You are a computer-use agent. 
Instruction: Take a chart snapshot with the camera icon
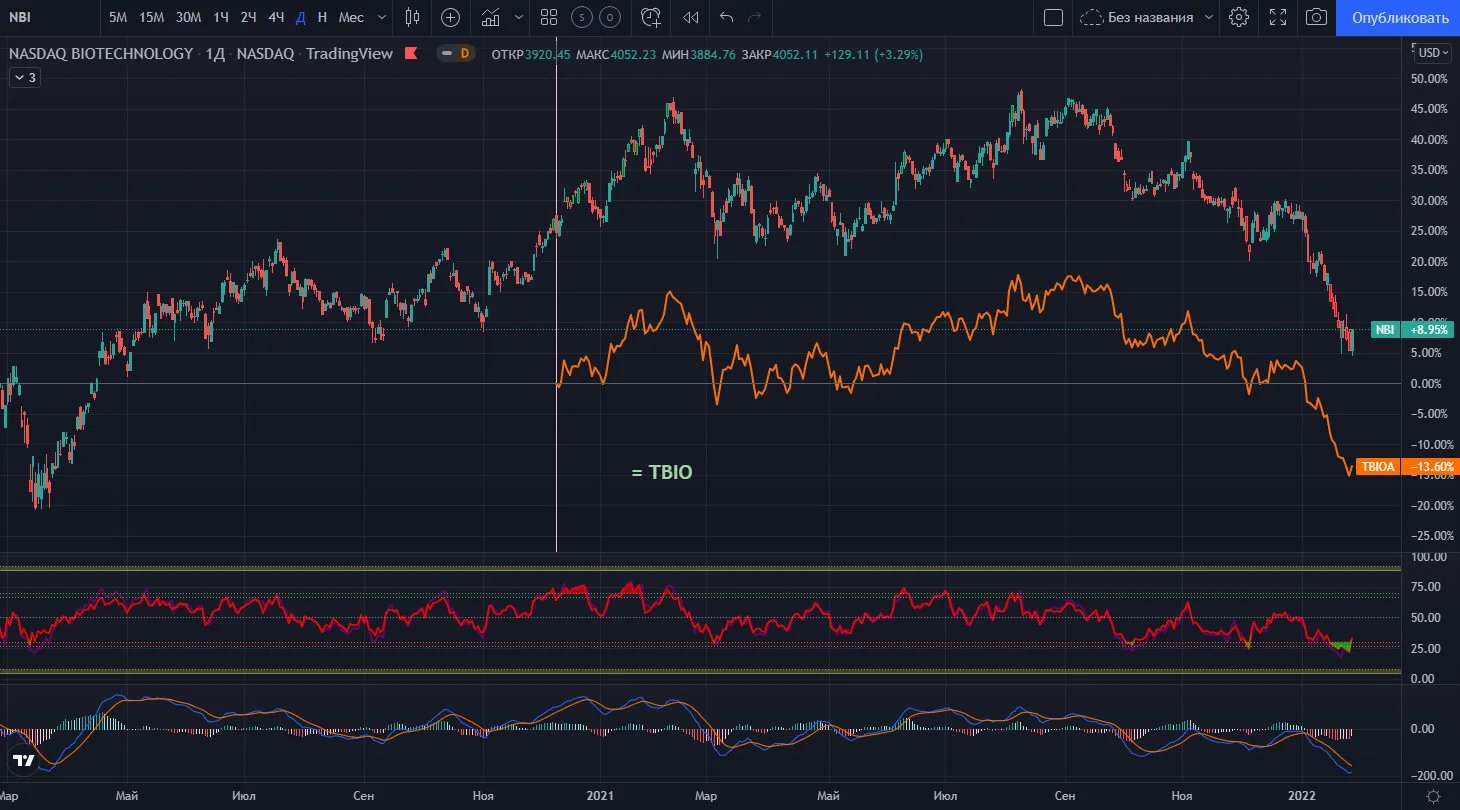point(1317,17)
